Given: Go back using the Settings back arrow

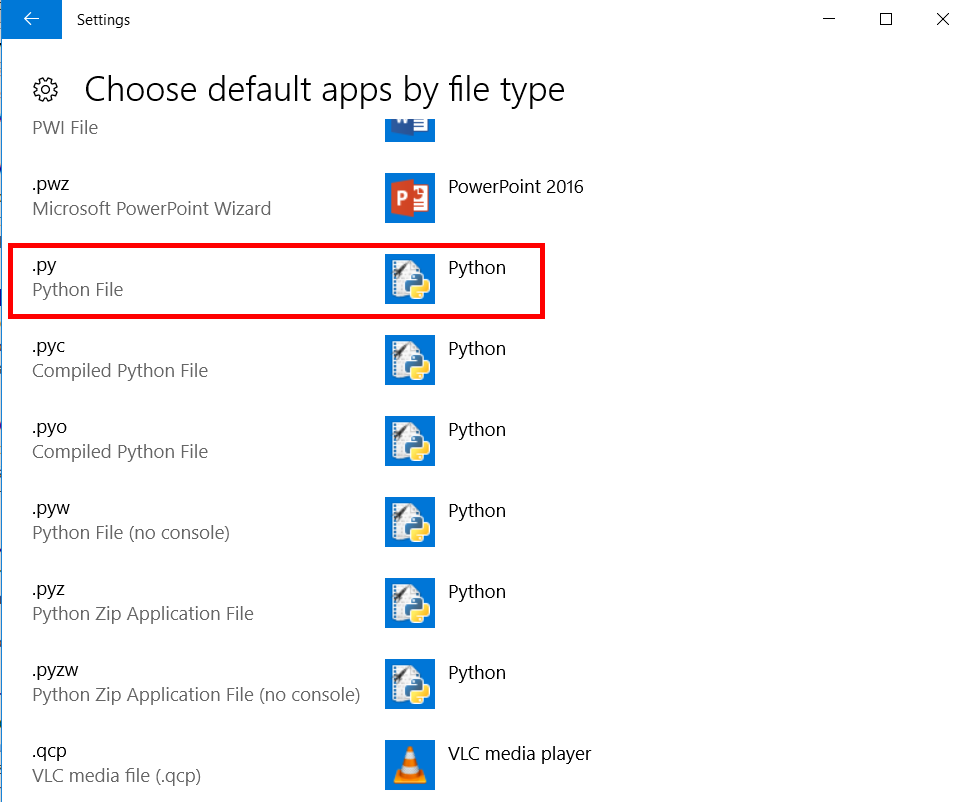Looking at the screenshot, I should point(31,19).
